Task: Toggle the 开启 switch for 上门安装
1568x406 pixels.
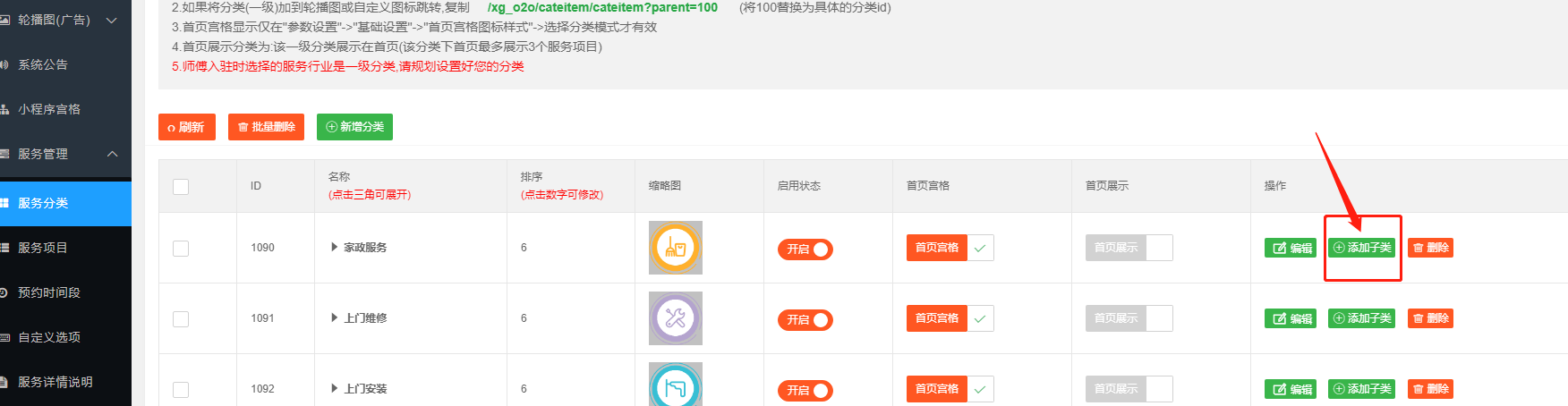Action: click(x=805, y=391)
